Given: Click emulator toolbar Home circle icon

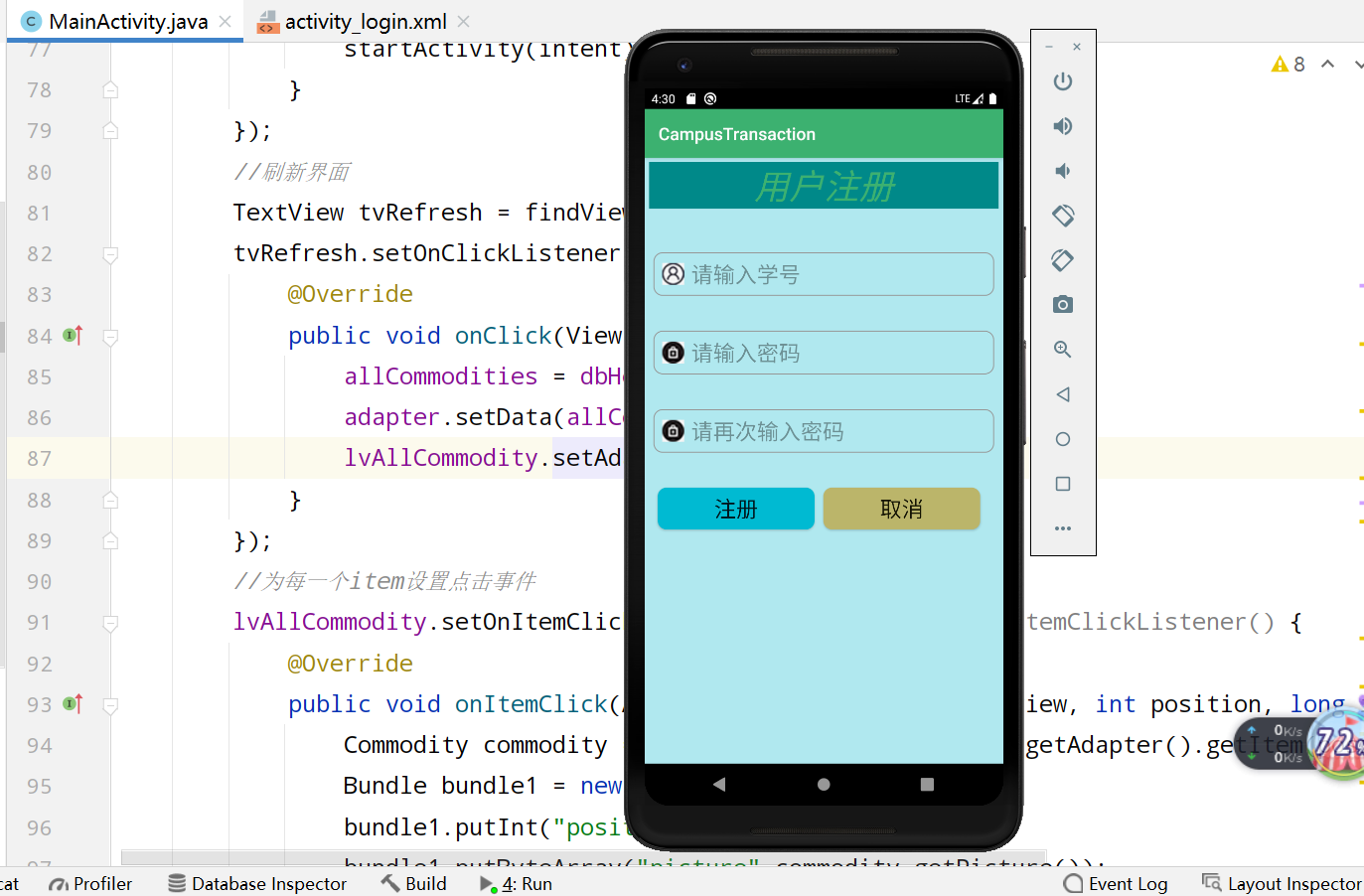Looking at the screenshot, I should pyautogui.click(x=1063, y=439).
